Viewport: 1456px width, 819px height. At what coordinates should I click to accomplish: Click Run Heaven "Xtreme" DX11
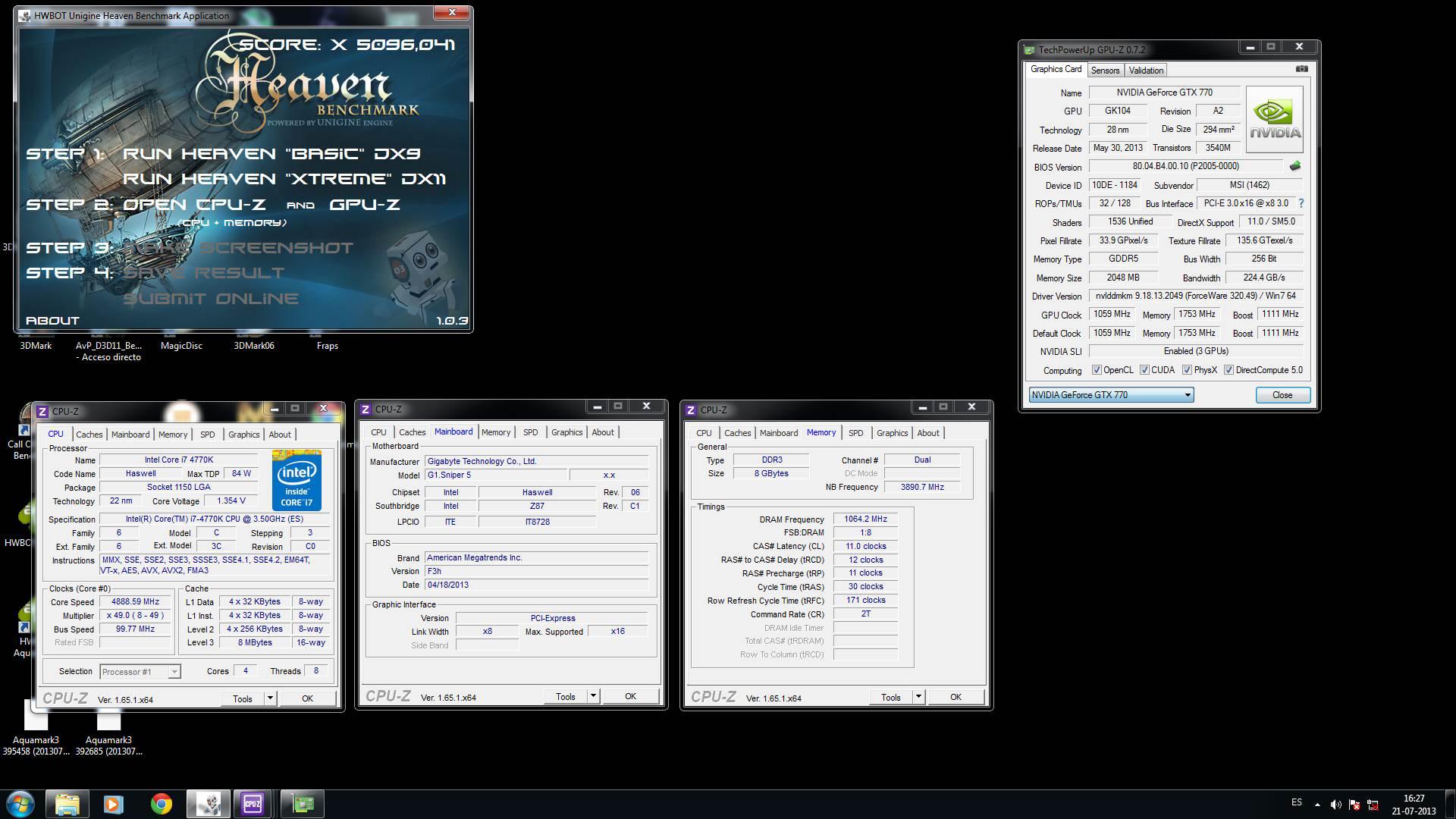click(x=284, y=179)
